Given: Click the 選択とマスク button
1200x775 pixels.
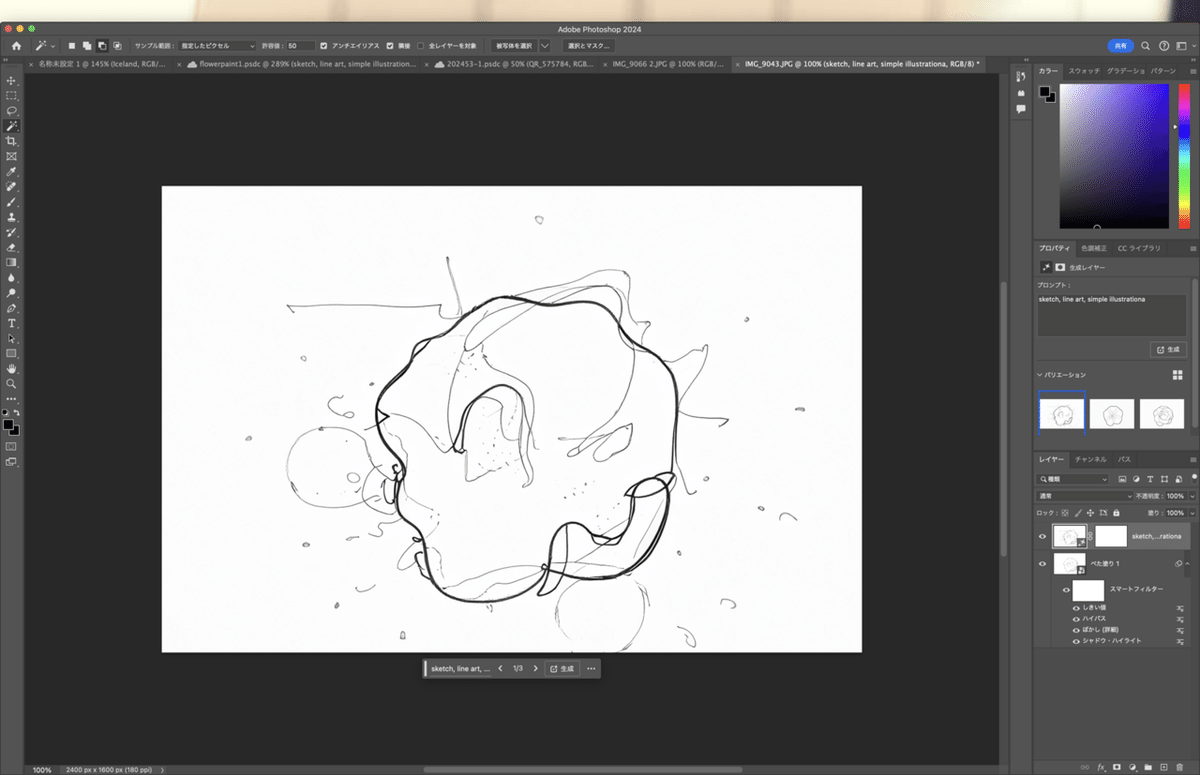Looking at the screenshot, I should pos(588,46).
